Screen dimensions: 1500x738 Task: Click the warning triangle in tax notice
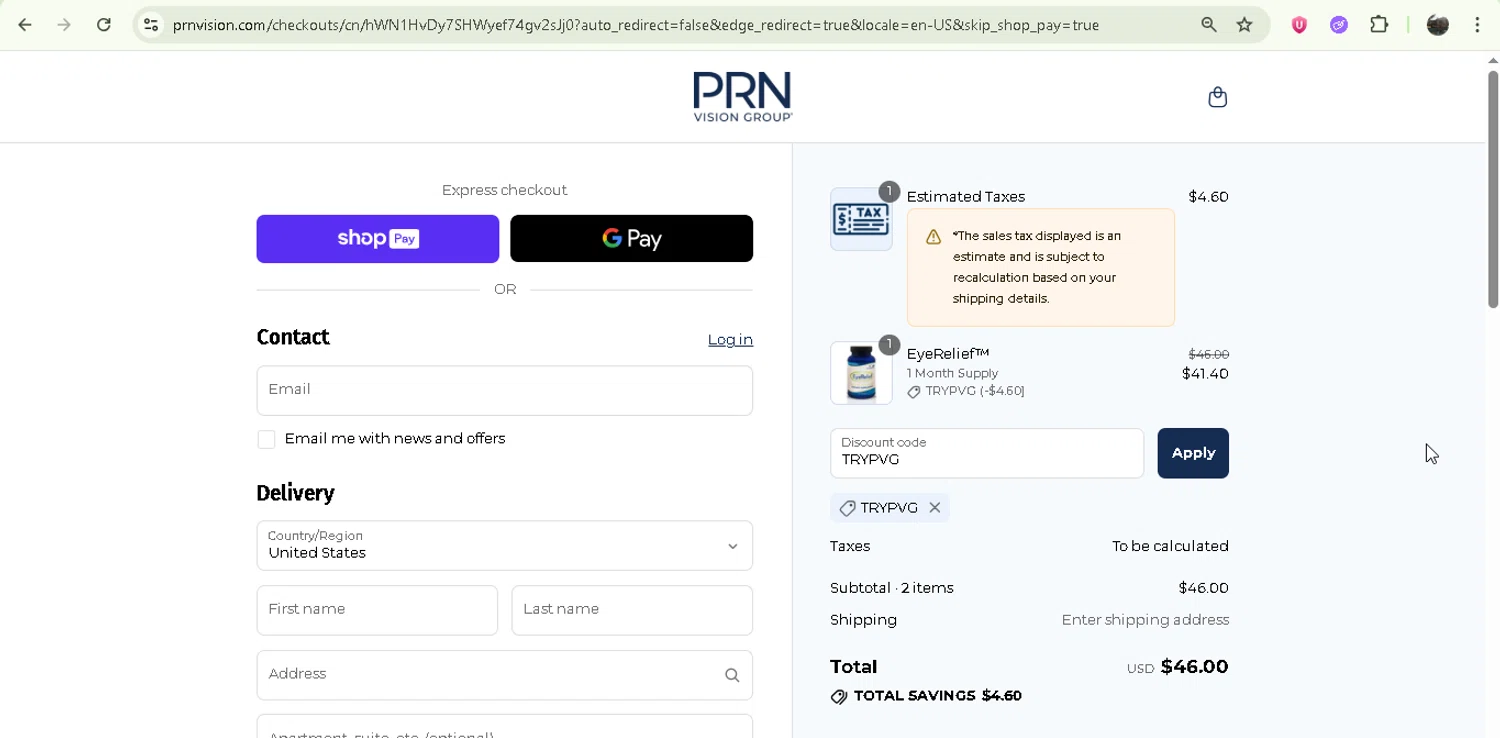click(933, 237)
